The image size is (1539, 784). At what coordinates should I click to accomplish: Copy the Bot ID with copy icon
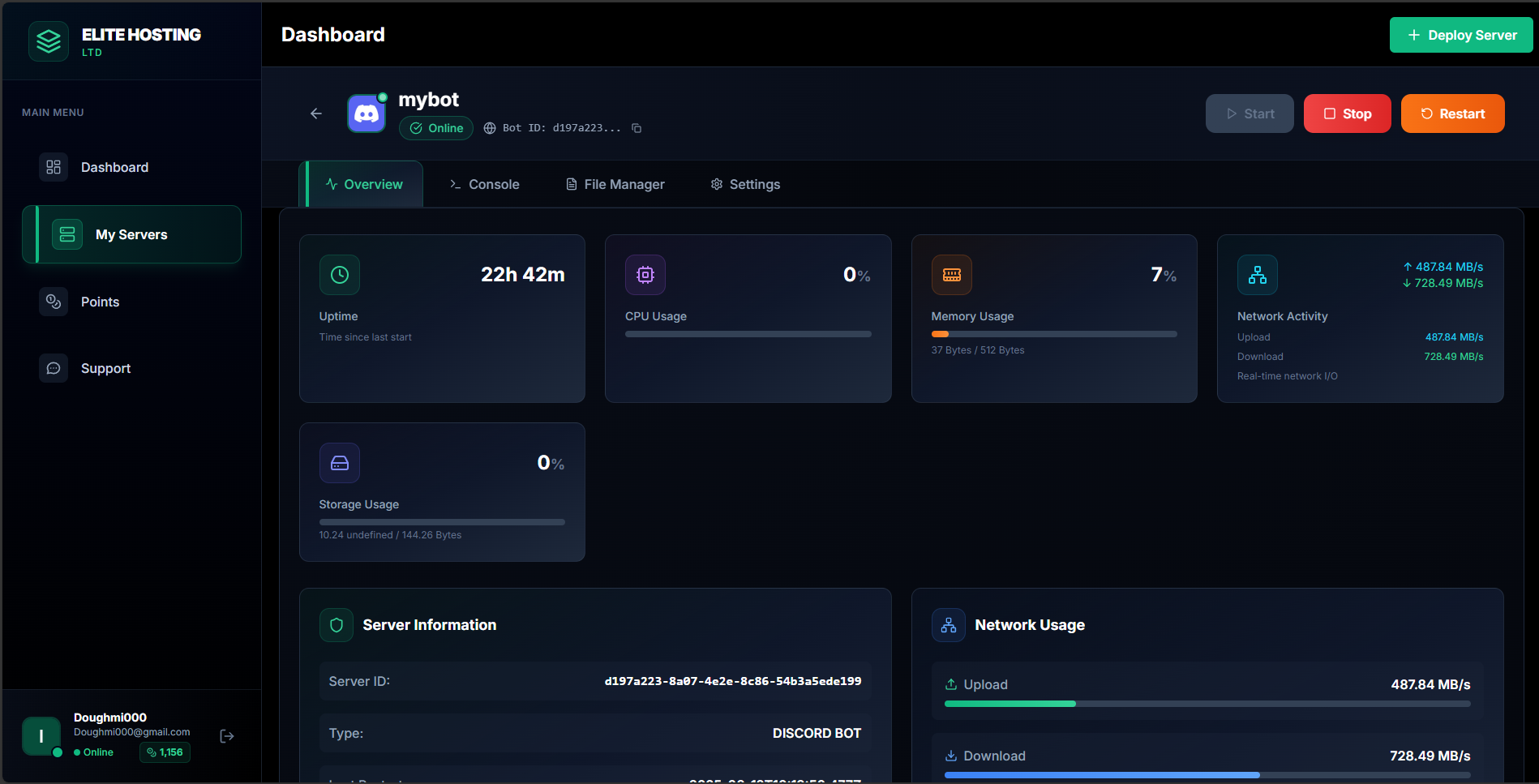pos(637,128)
